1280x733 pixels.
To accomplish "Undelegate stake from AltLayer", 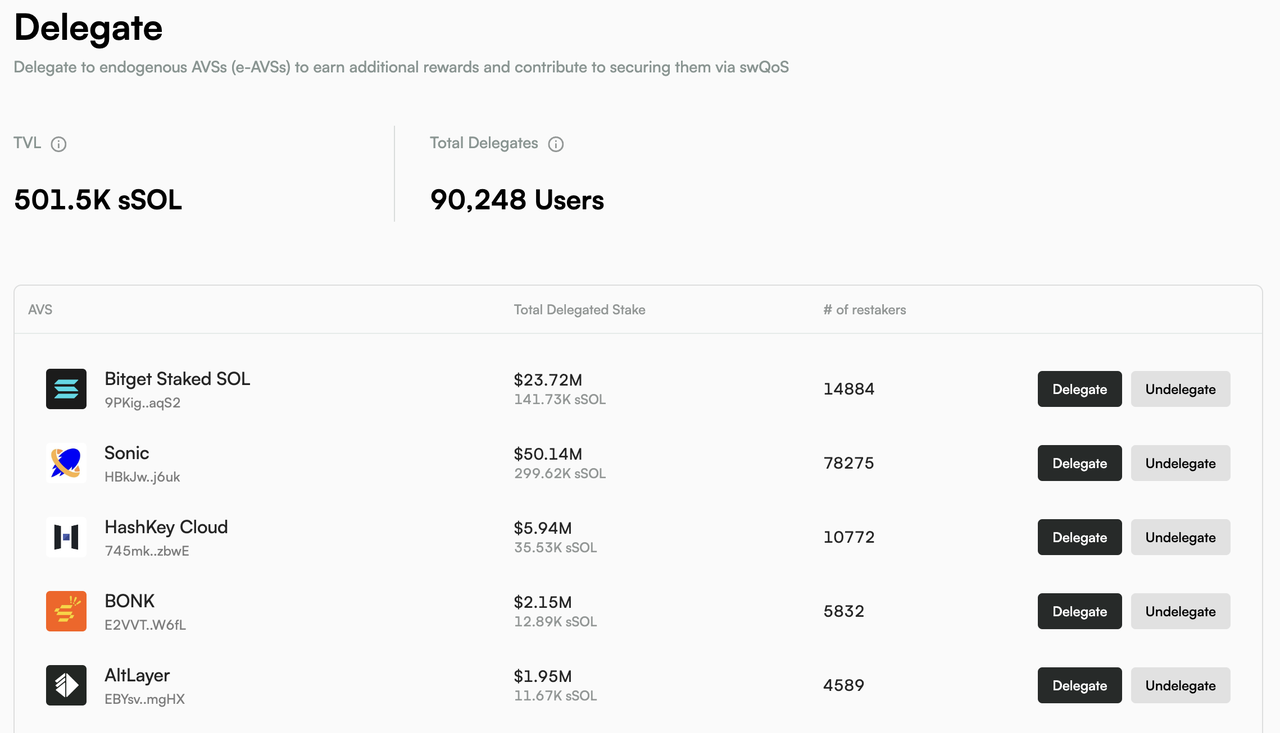I will click(1180, 685).
